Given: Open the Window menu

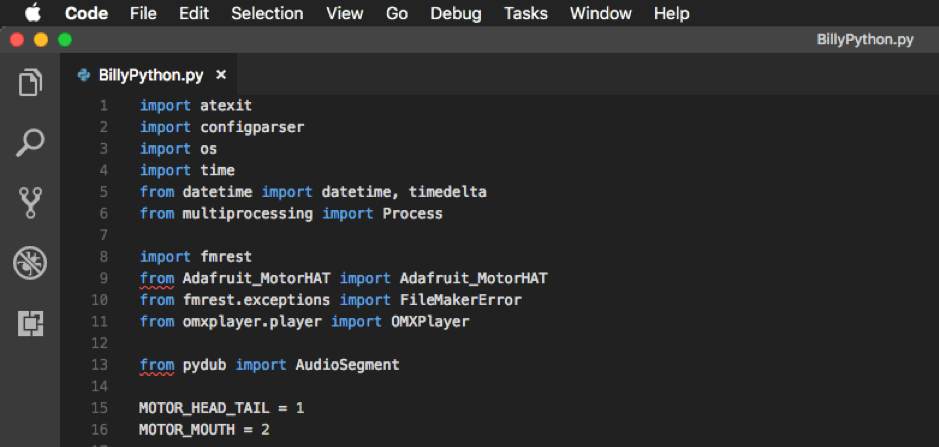Looking at the screenshot, I should click(x=601, y=13).
